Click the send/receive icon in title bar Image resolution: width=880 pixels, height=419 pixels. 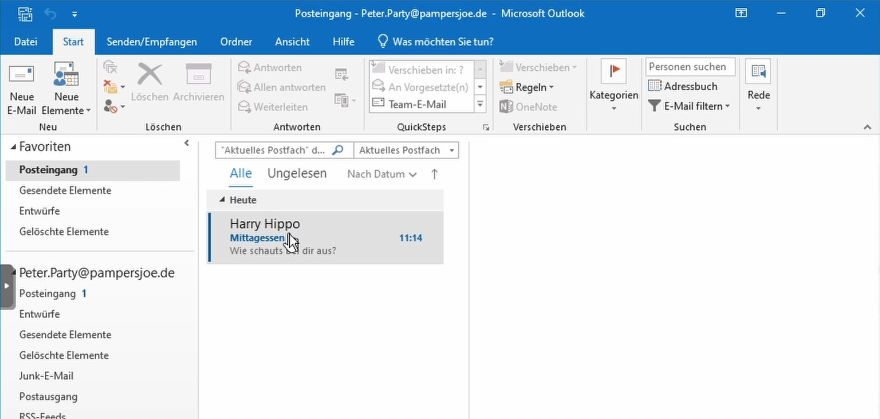(x=25, y=13)
